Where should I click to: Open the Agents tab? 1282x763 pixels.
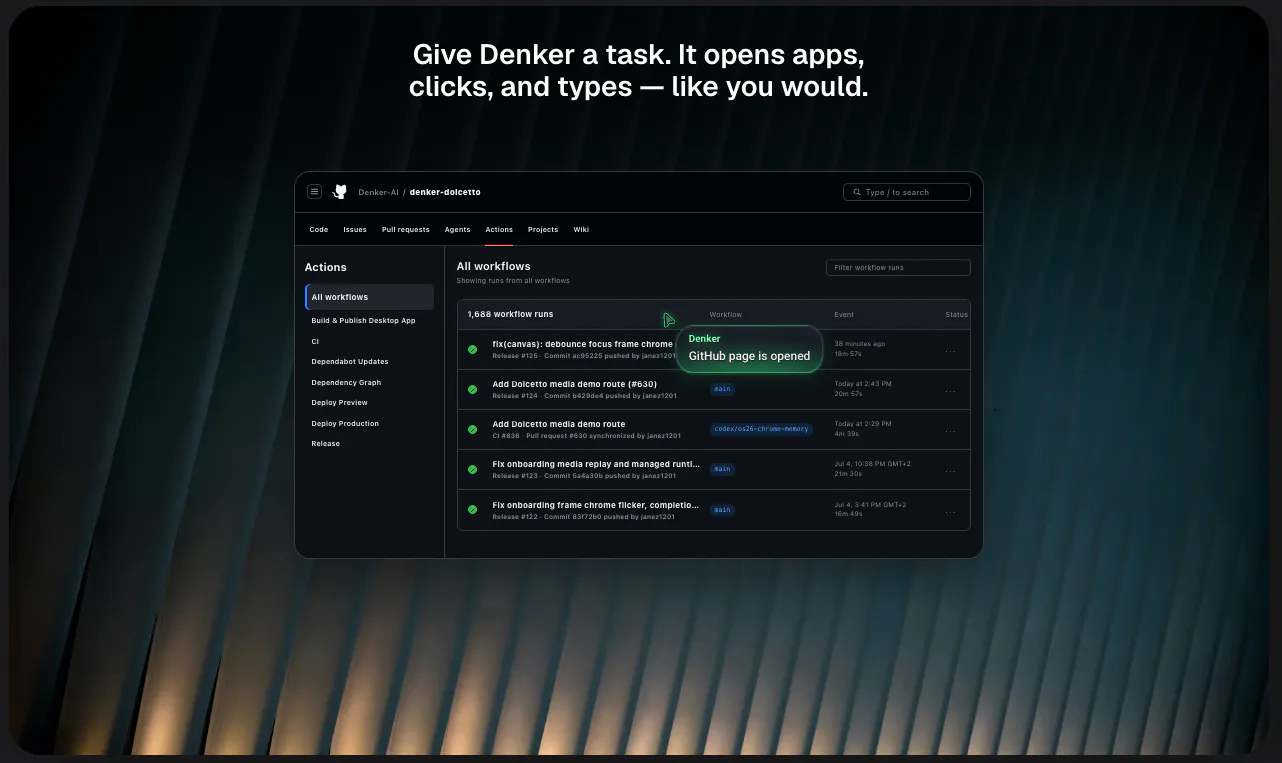click(x=457, y=229)
